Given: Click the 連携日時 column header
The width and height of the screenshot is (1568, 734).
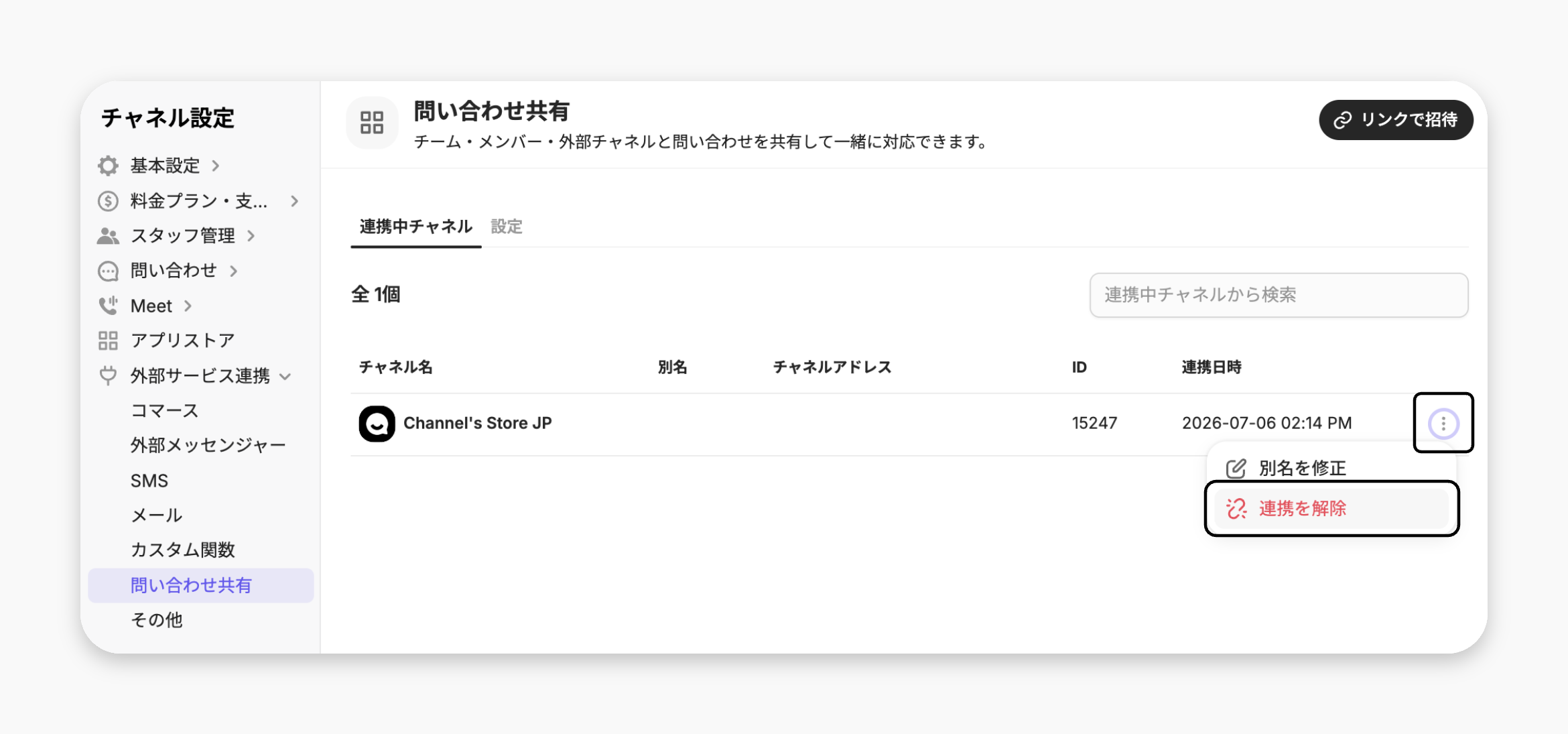Looking at the screenshot, I should tap(1212, 367).
